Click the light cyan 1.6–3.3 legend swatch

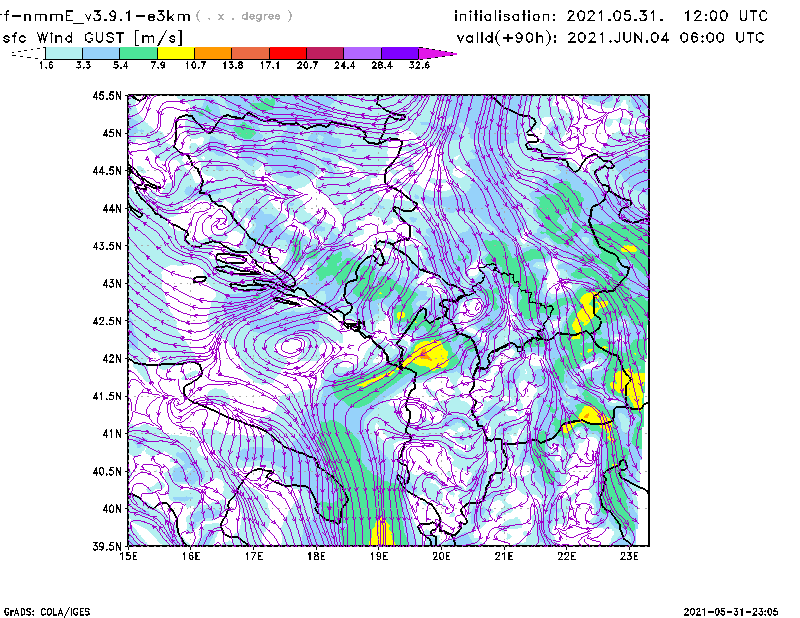click(x=64, y=53)
